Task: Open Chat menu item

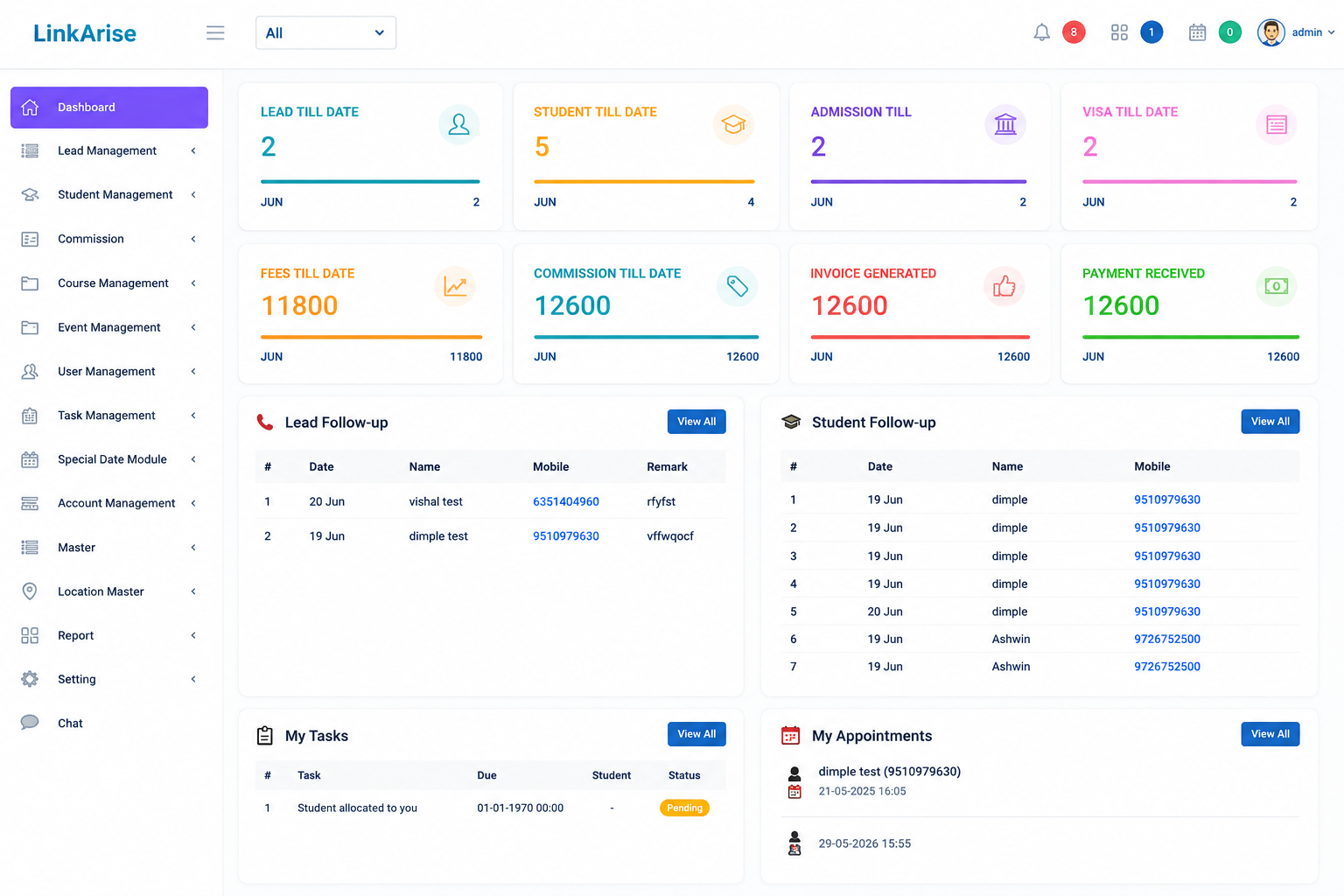Action: pos(109,723)
